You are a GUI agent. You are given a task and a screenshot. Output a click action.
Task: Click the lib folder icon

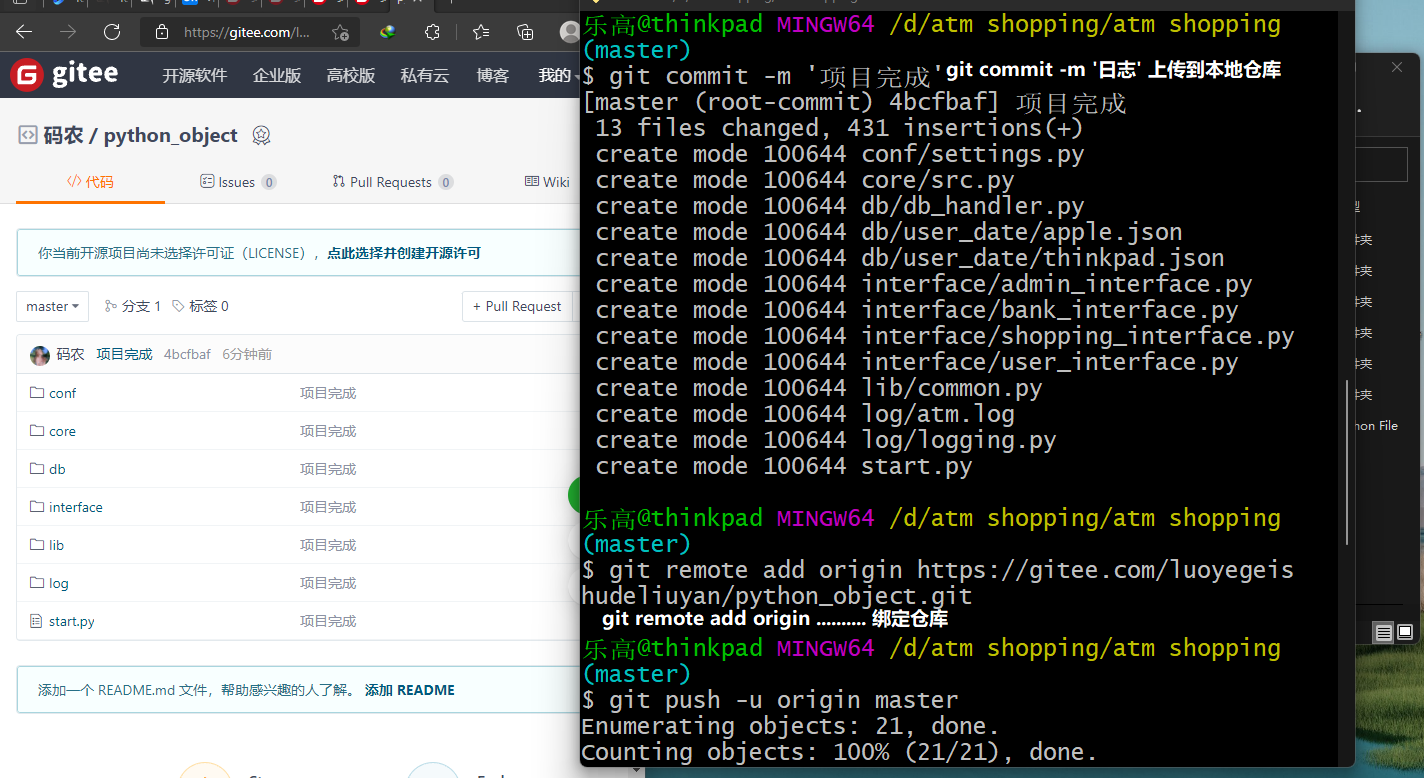(37, 545)
